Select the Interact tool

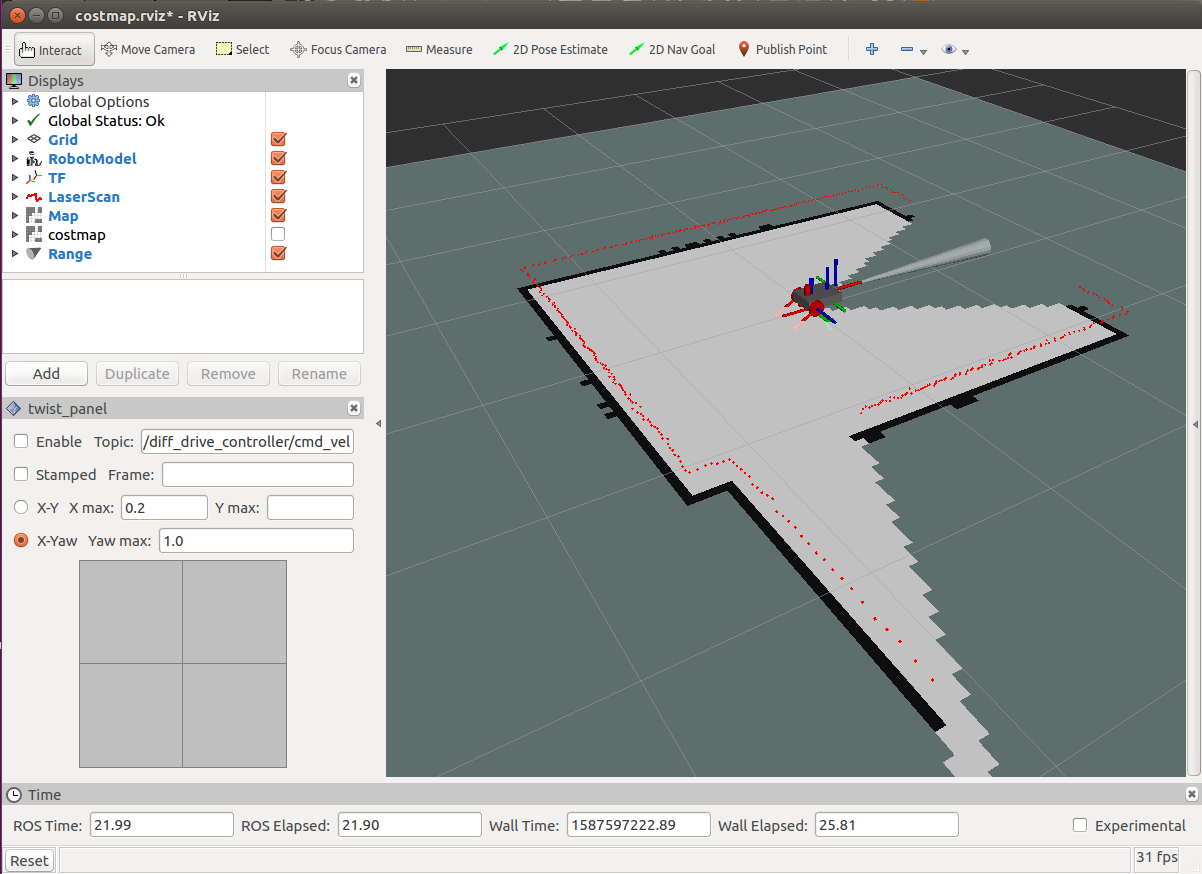(54, 49)
